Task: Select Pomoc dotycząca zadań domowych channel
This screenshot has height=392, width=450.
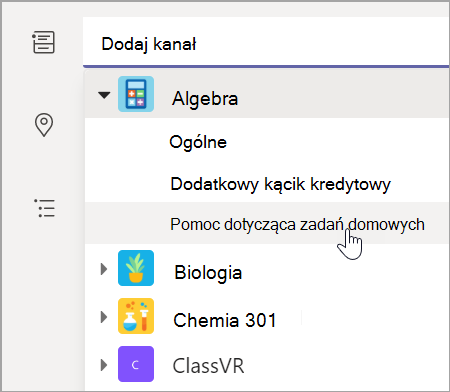Action: click(x=267, y=223)
